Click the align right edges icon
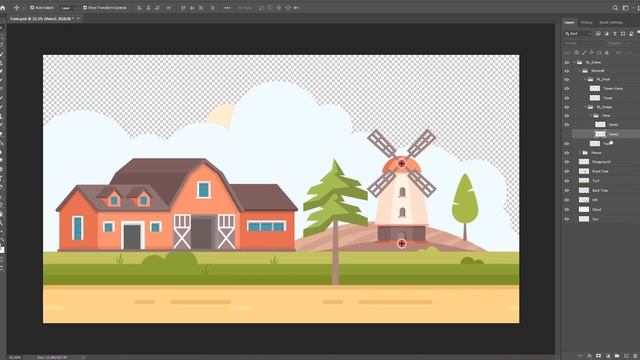640x360 pixels. coord(157,8)
